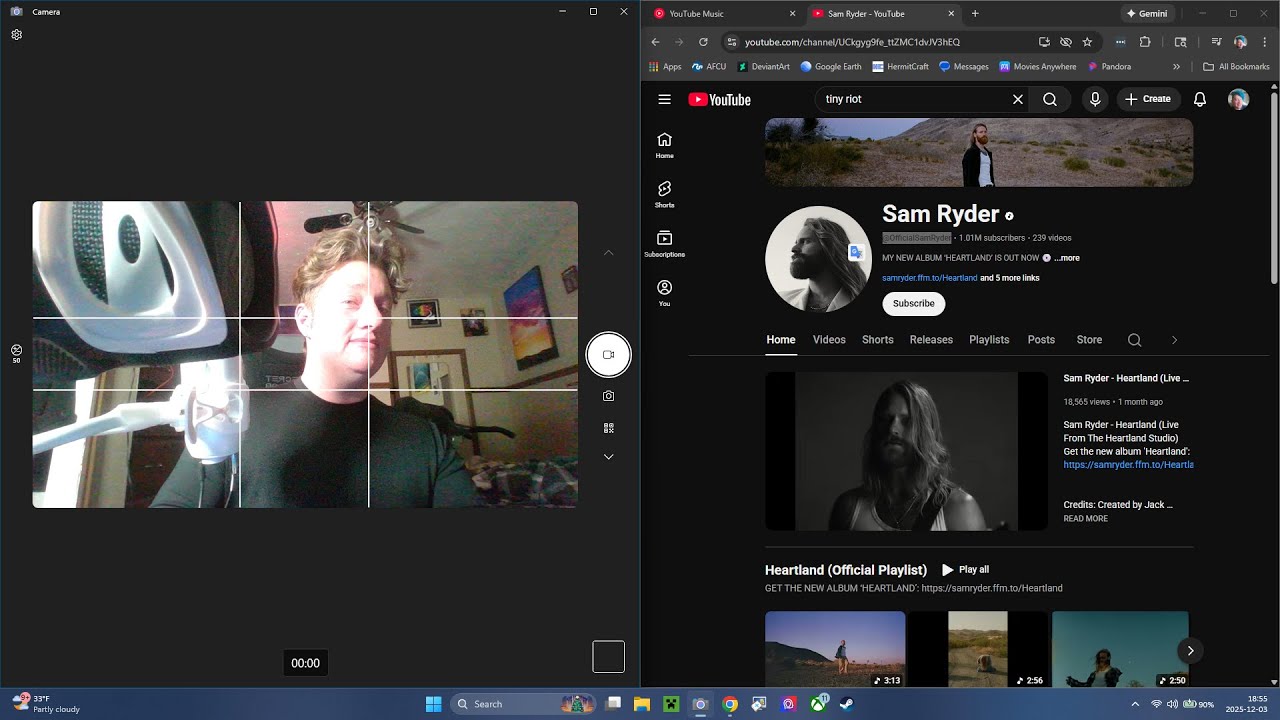Open the HermitCraft bookmark

pos(901,67)
